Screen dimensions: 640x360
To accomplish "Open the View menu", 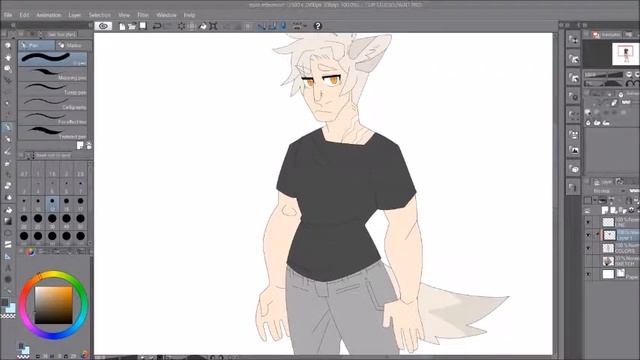I will [124, 15].
